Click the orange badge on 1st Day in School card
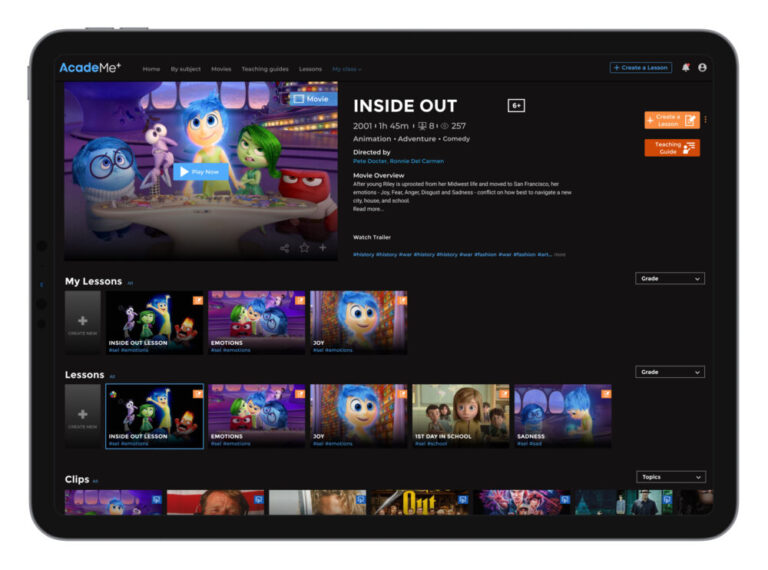This screenshot has height=570, width=768. tap(504, 394)
